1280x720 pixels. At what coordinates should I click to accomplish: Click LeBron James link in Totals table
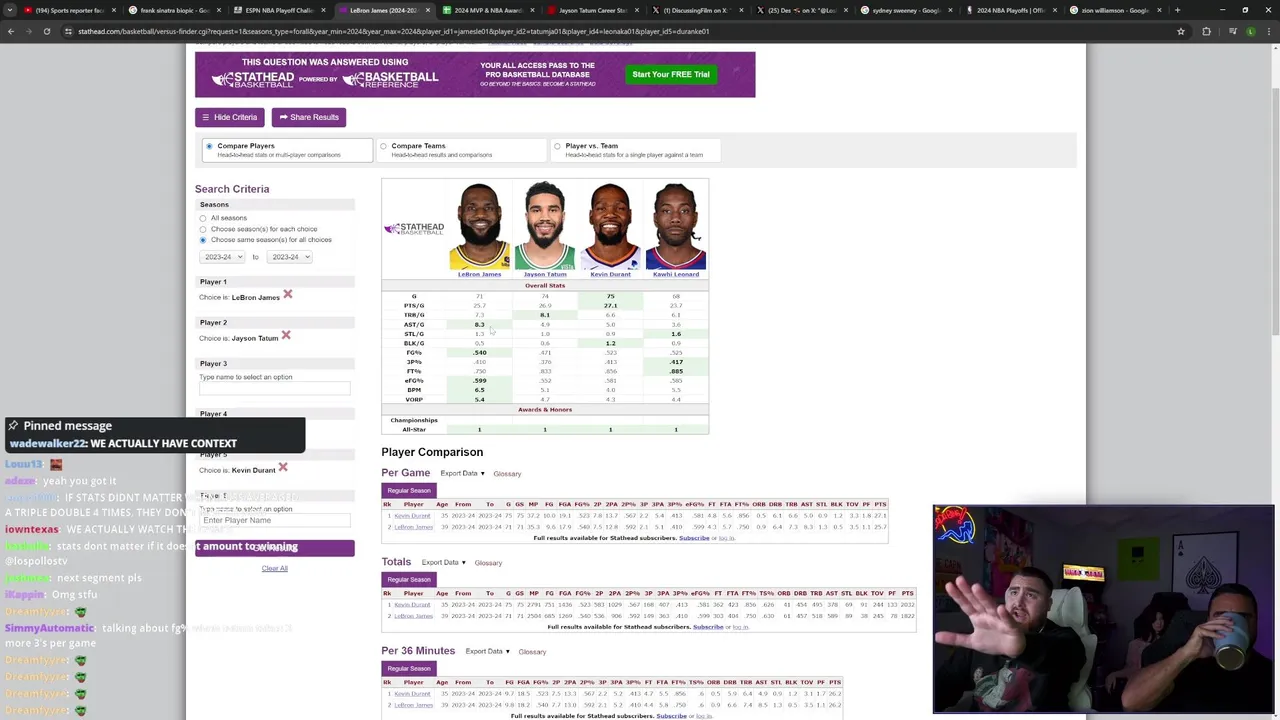[413, 616]
